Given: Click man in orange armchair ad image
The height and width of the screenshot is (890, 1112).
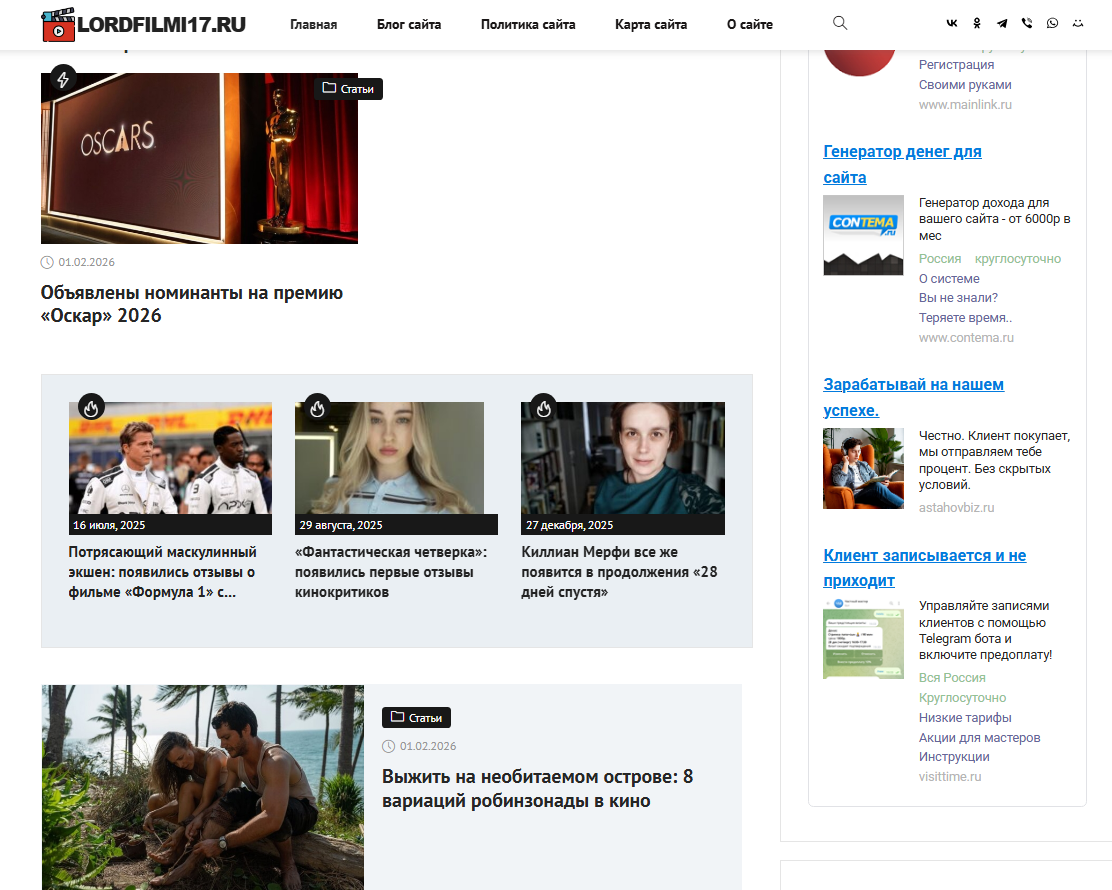Looking at the screenshot, I should pyautogui.click(x=863, y=468).
